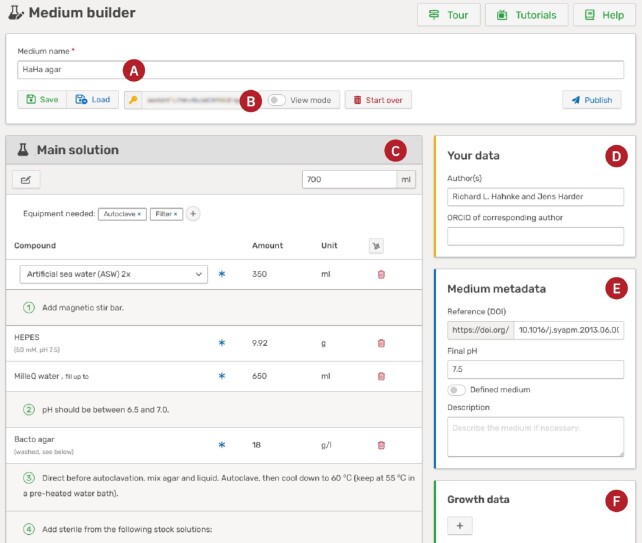Image resolution: width=642 pixels, height=543 pixels.
Task: Delete the Bacto agar row
Action: [x=381, y=445]
